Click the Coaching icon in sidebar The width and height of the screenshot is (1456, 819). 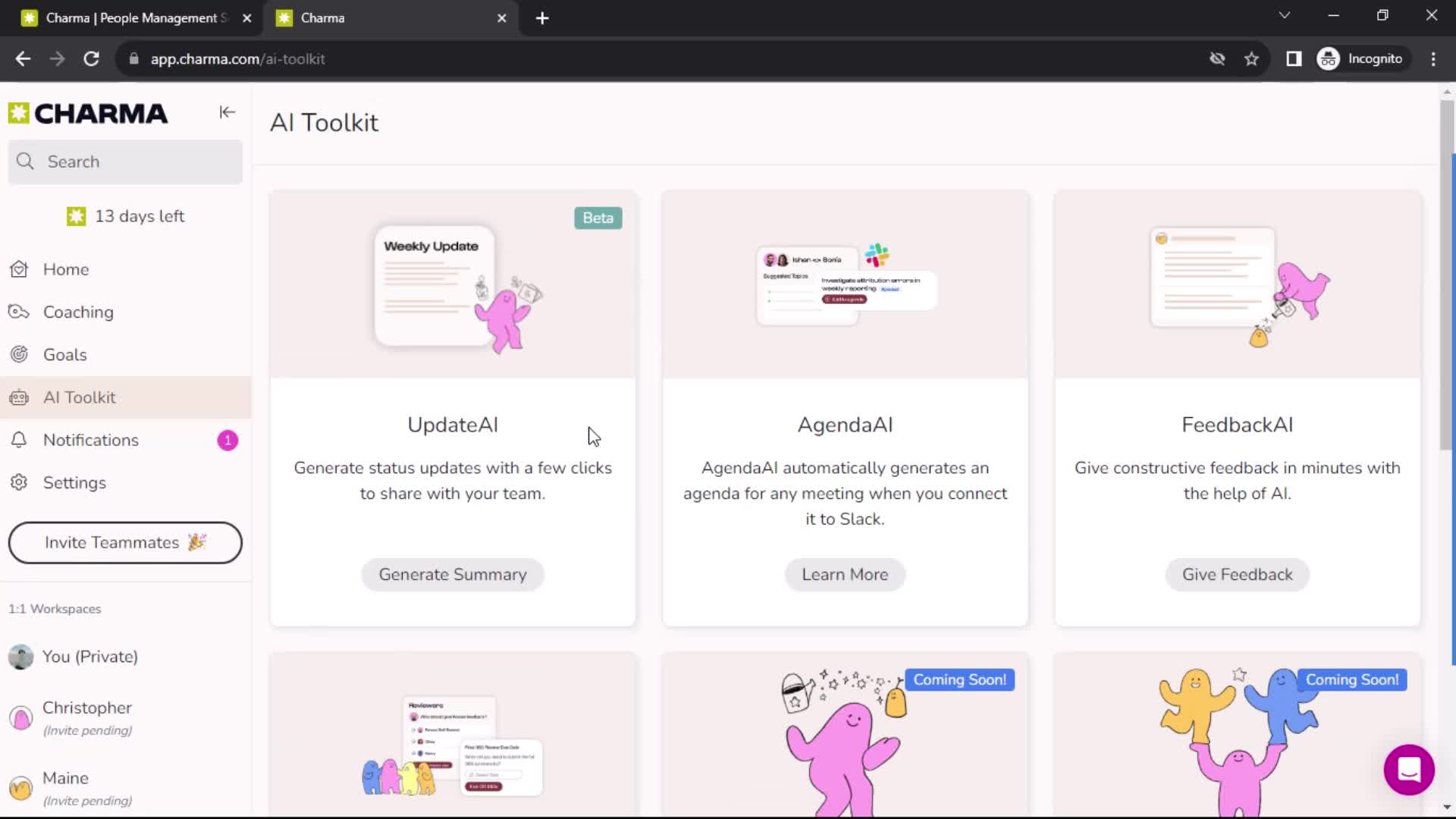[x=19, y=312]
